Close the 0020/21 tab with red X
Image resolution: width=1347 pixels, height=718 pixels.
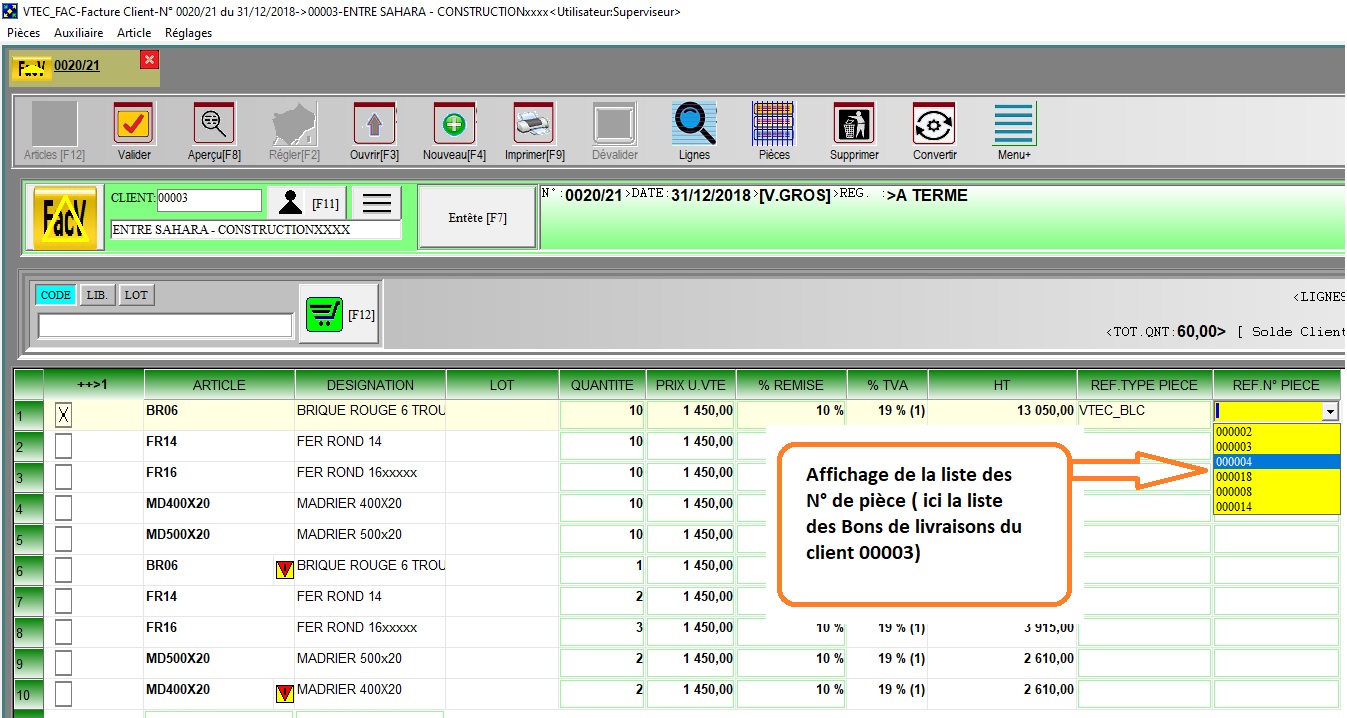pos(149,60)
